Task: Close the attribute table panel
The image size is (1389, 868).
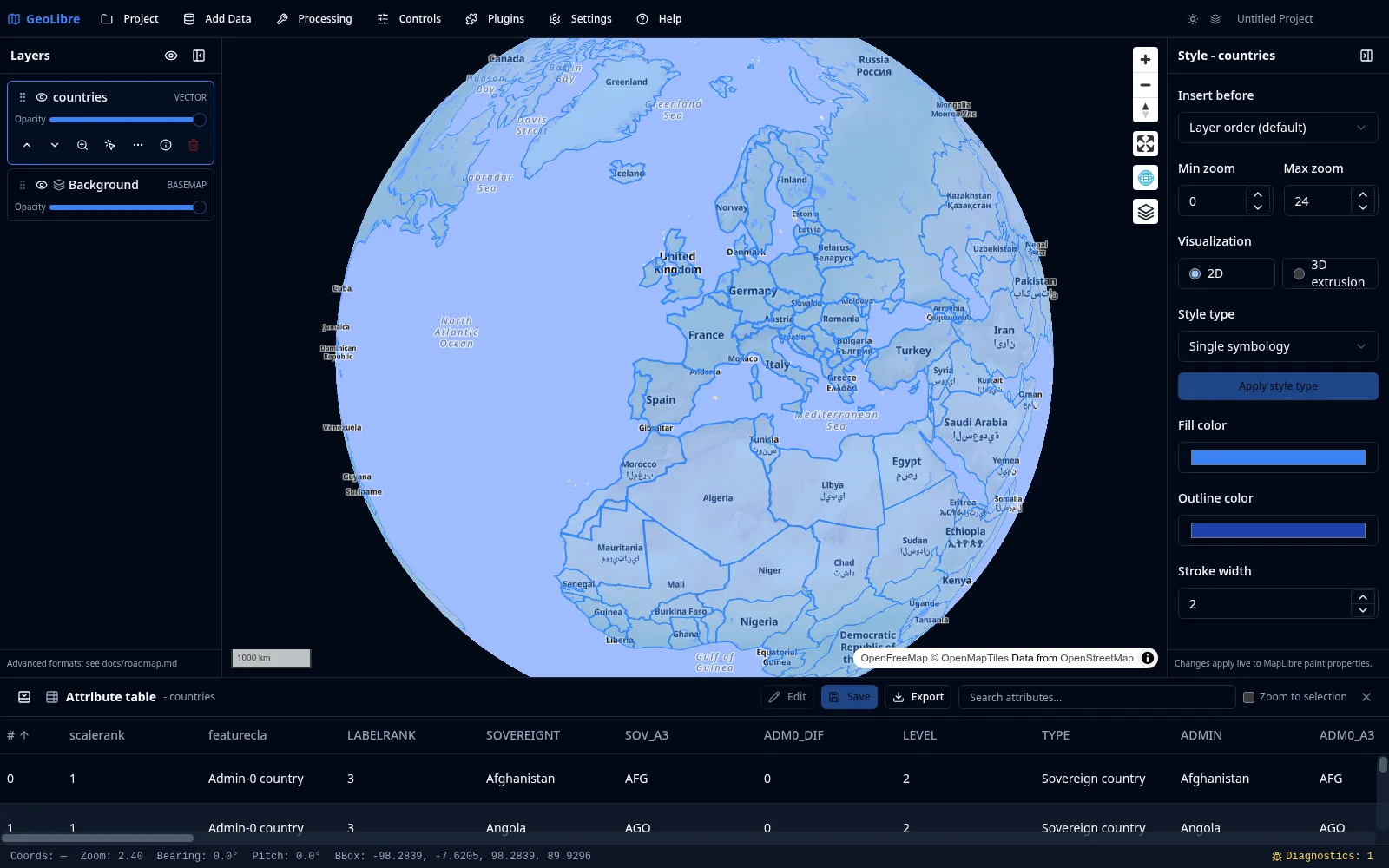Action: 1366,697
